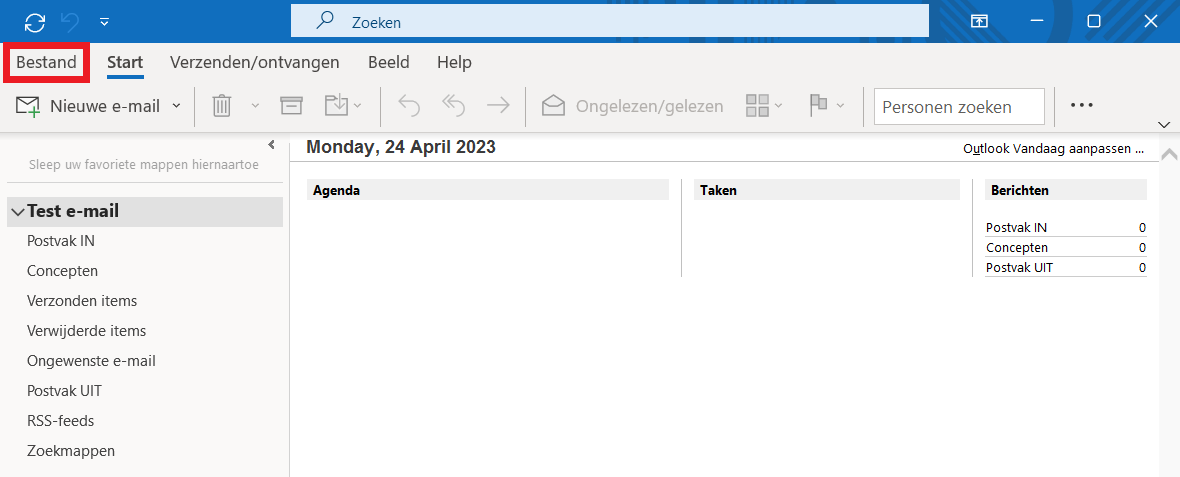Click the Undo icon in title bar
The height and width of the screenshot is (477, 1180).
69,22
